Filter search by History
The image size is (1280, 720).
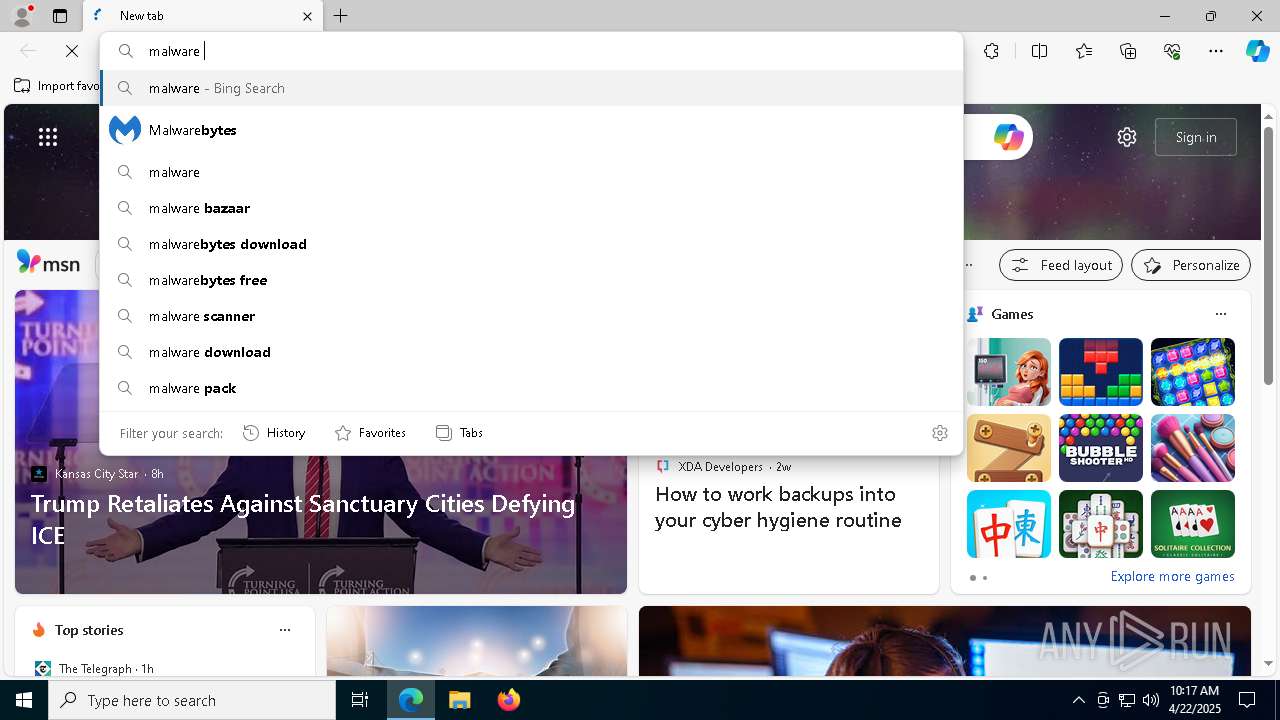pyautogui.click(x=274, y=433)
